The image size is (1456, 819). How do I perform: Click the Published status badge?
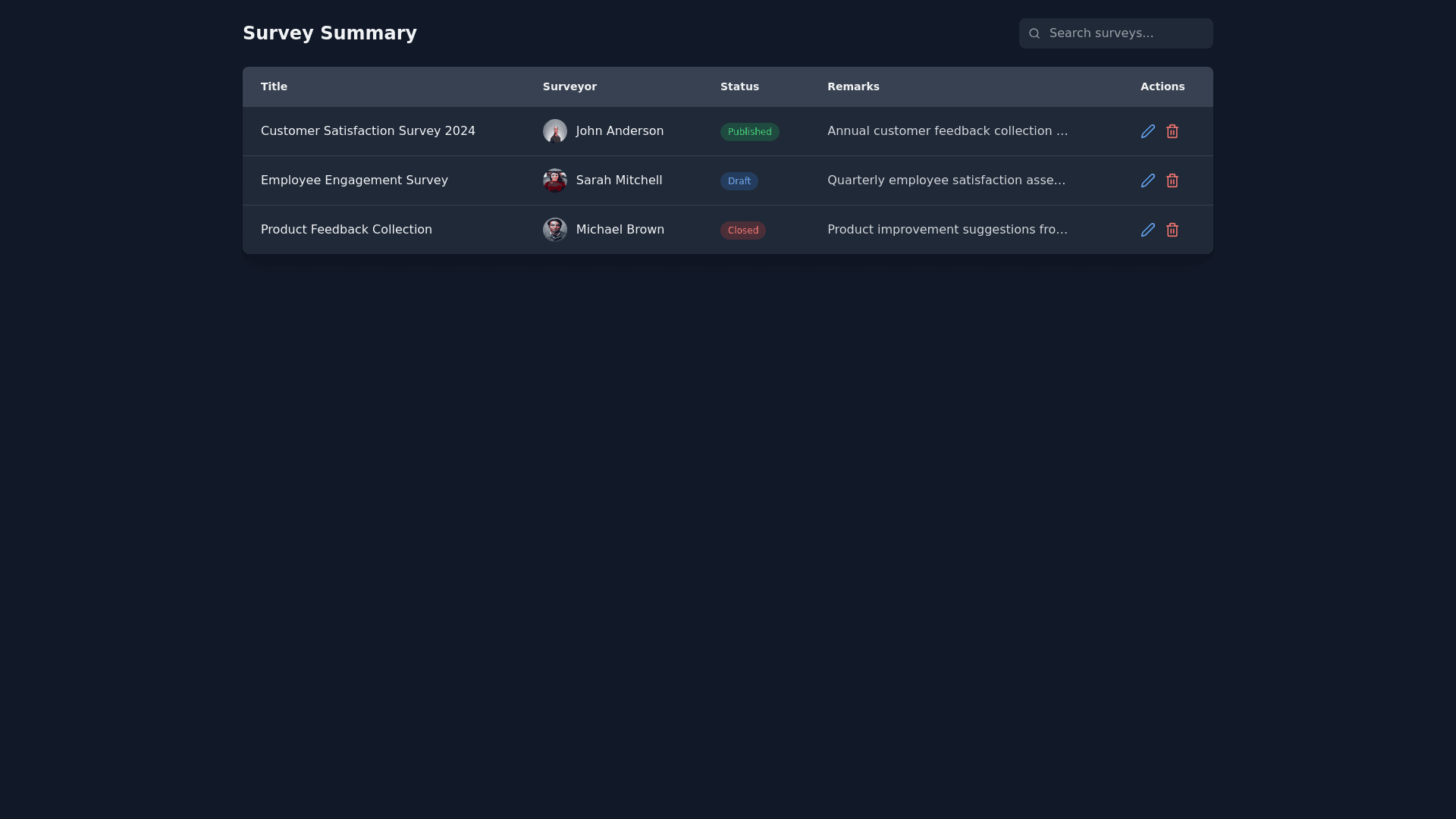749,132
